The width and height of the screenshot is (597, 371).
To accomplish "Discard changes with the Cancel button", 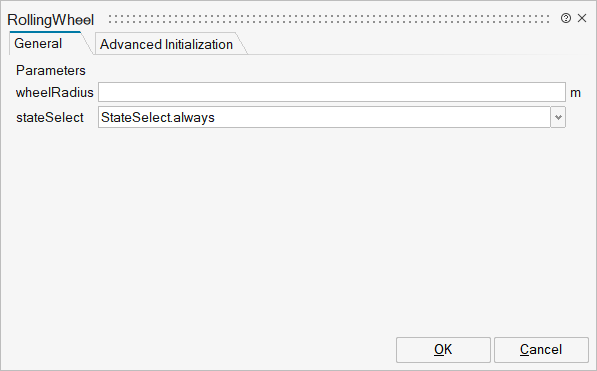I will 541,350.
